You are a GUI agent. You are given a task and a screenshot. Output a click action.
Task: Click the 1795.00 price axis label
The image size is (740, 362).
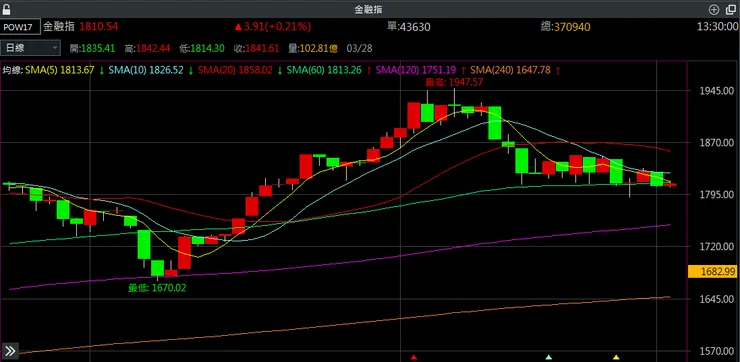coord(716,194)
